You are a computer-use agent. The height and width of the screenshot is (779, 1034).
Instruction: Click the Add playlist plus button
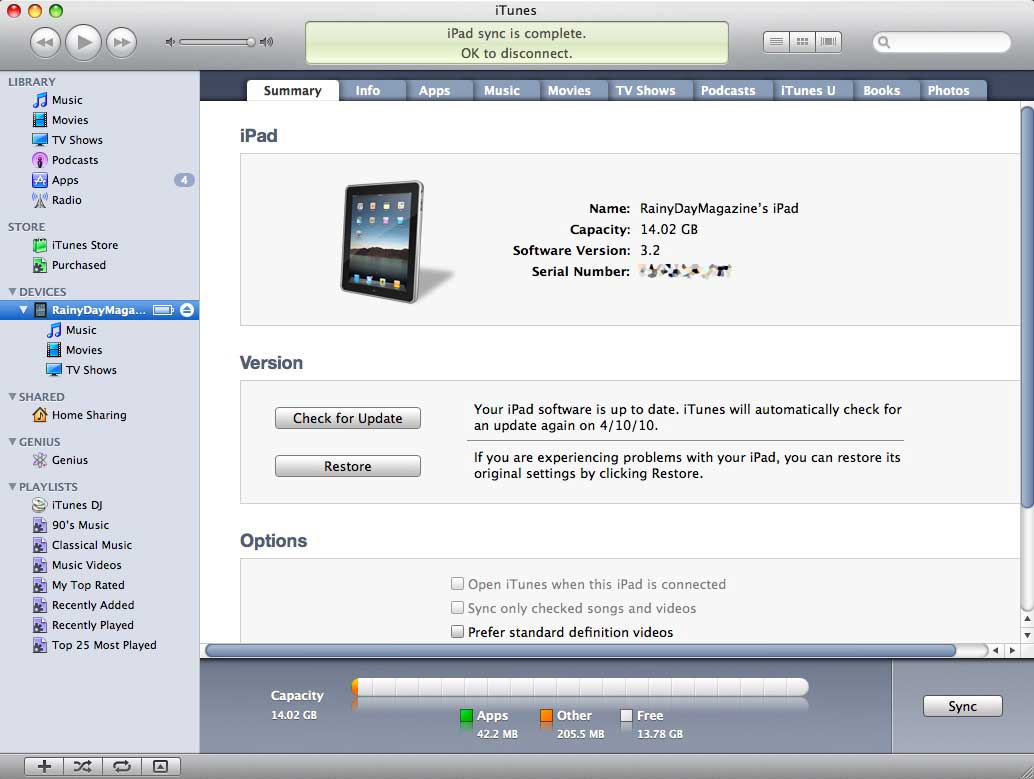[44, 766]
